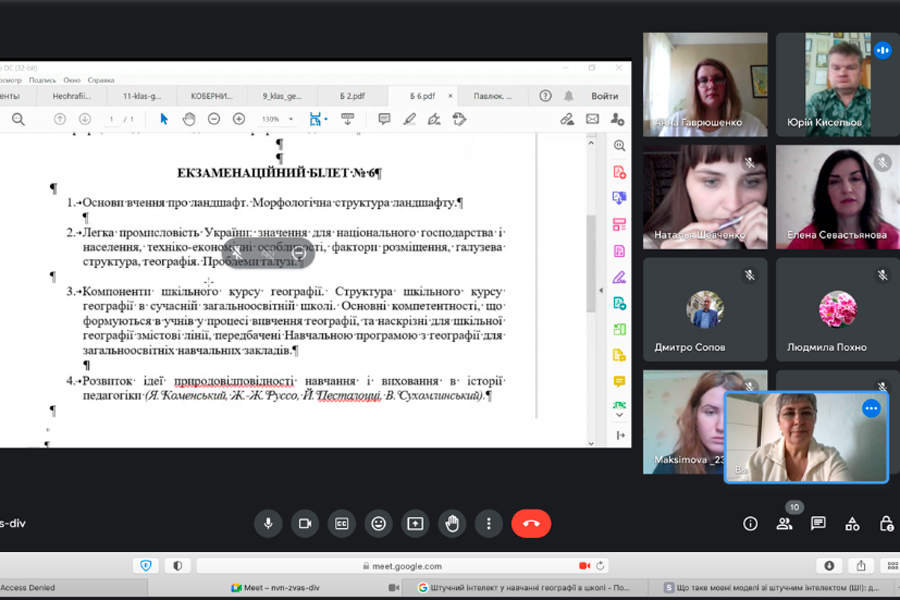Viewport: 900px width, 600px height.
Task: Show the participants list
Action: (785, 524)
